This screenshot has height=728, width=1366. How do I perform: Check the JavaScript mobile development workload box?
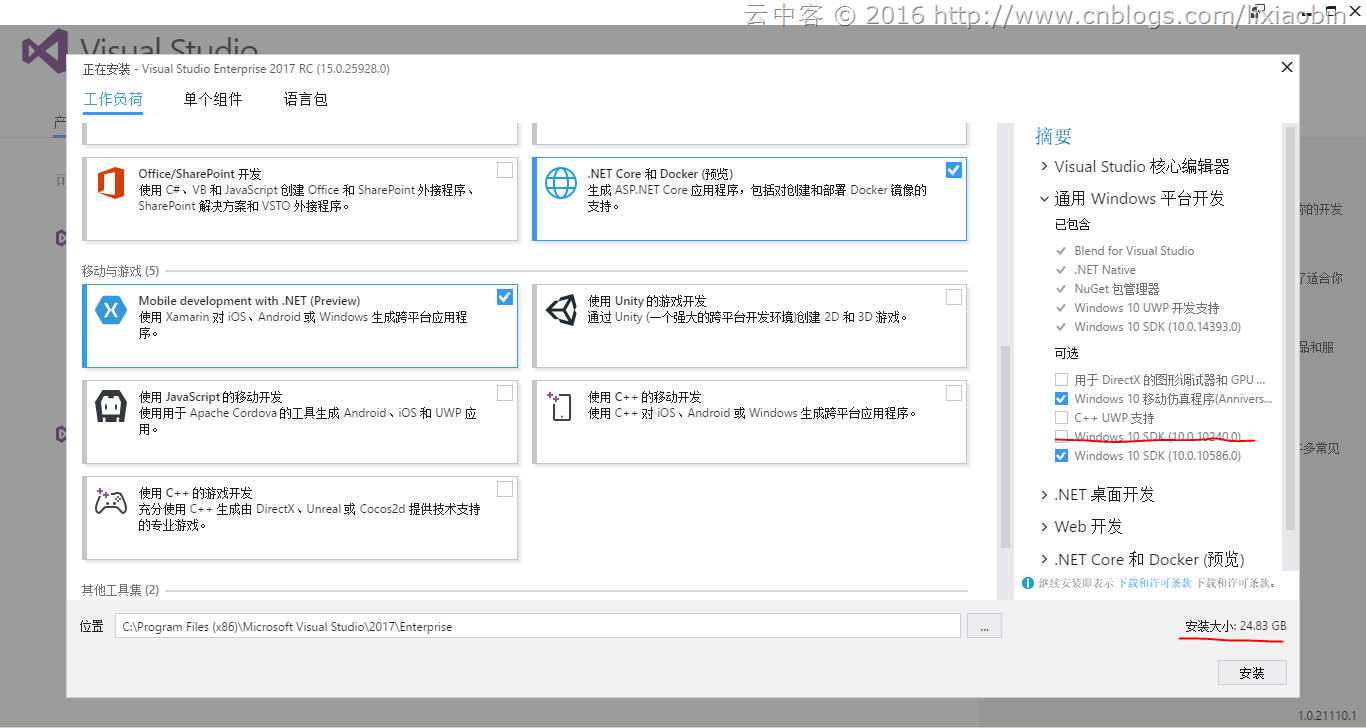(505, 393)
